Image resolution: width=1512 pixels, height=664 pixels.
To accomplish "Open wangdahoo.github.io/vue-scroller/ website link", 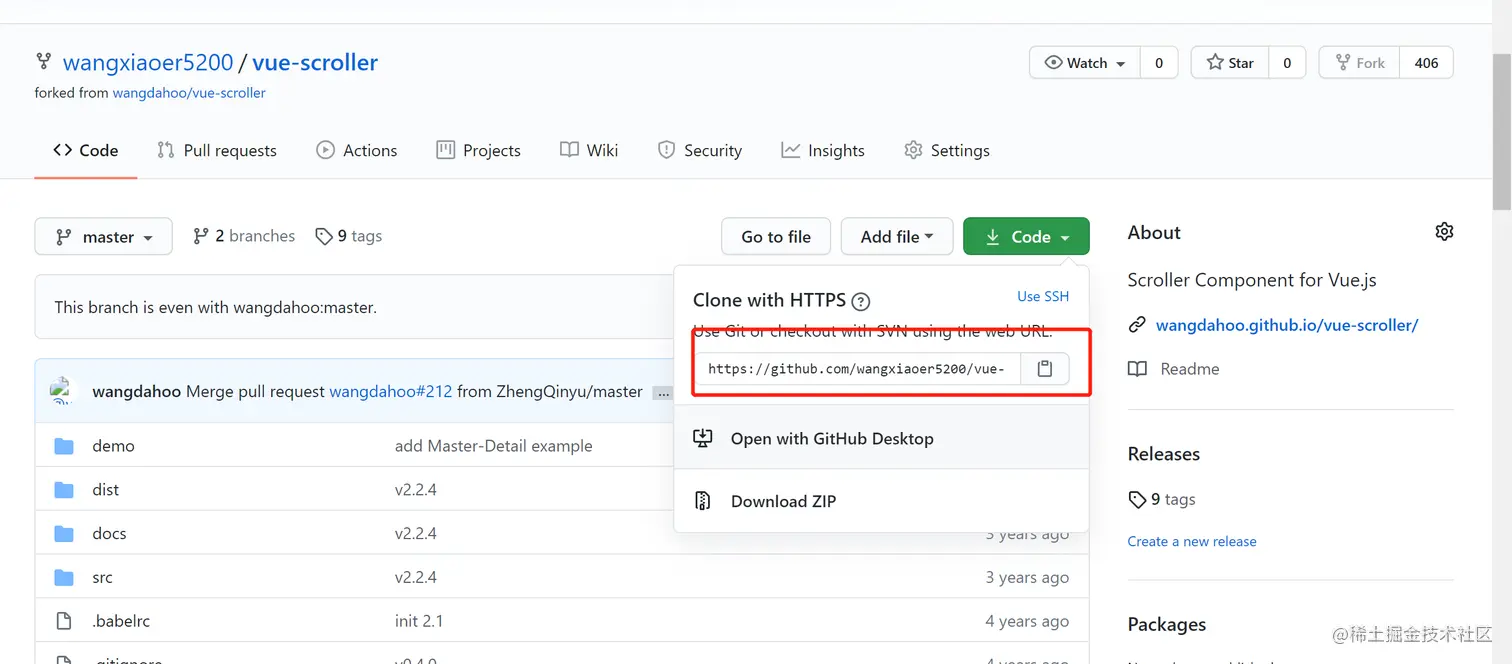I will pos(1287,325).
